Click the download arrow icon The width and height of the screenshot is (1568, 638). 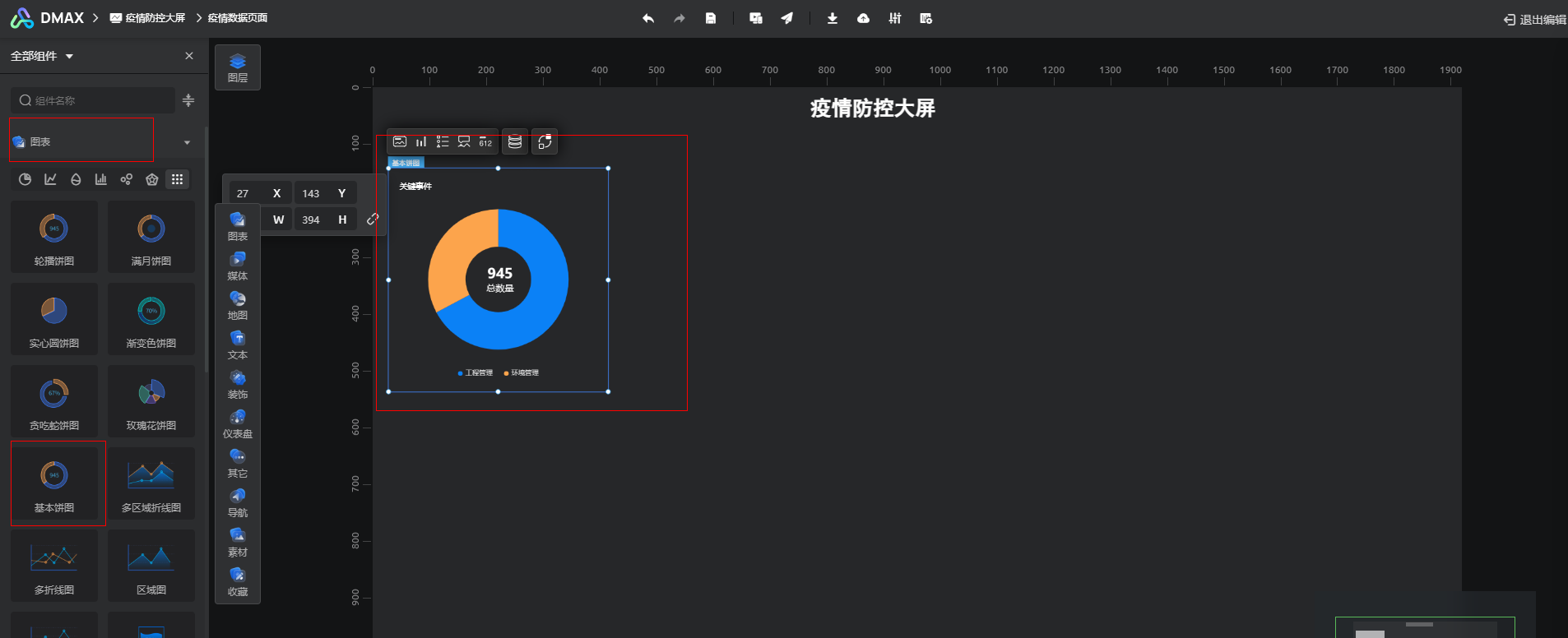point(833,18)
